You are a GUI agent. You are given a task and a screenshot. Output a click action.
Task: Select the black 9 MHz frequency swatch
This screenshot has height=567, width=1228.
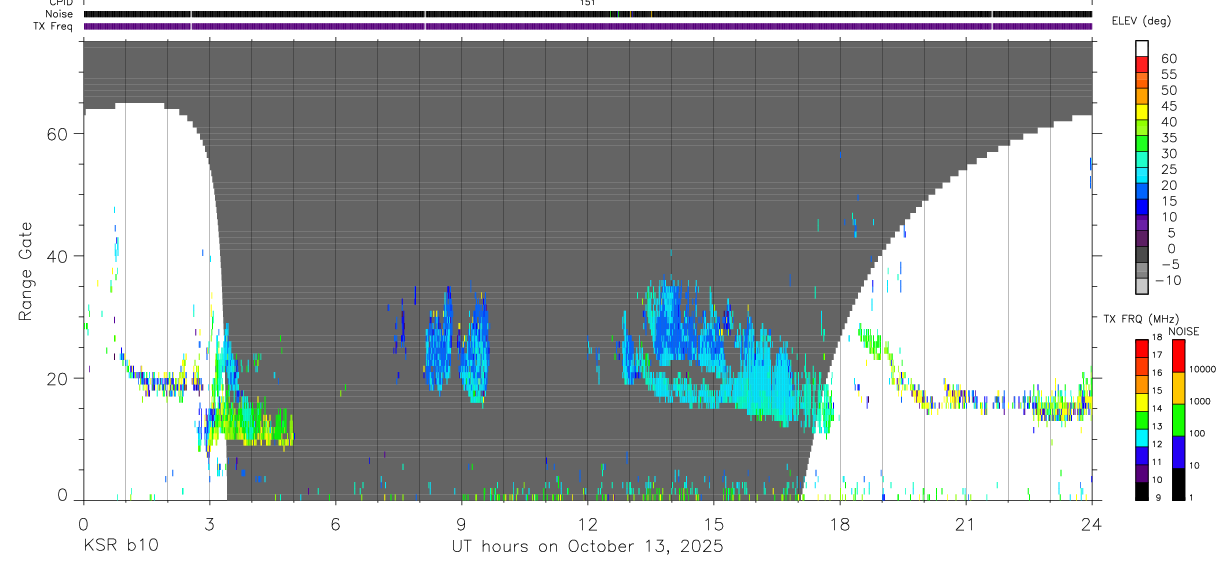pos(1142,491)
